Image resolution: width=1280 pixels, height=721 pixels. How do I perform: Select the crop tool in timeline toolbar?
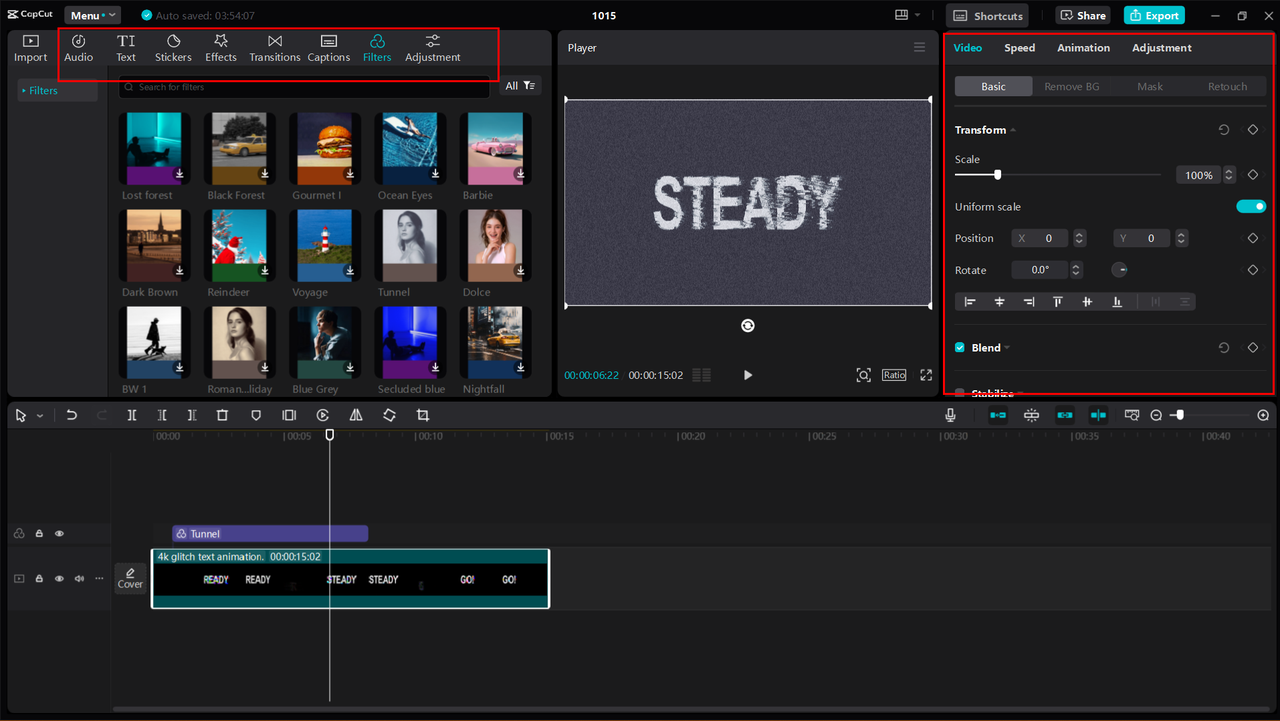423,415
